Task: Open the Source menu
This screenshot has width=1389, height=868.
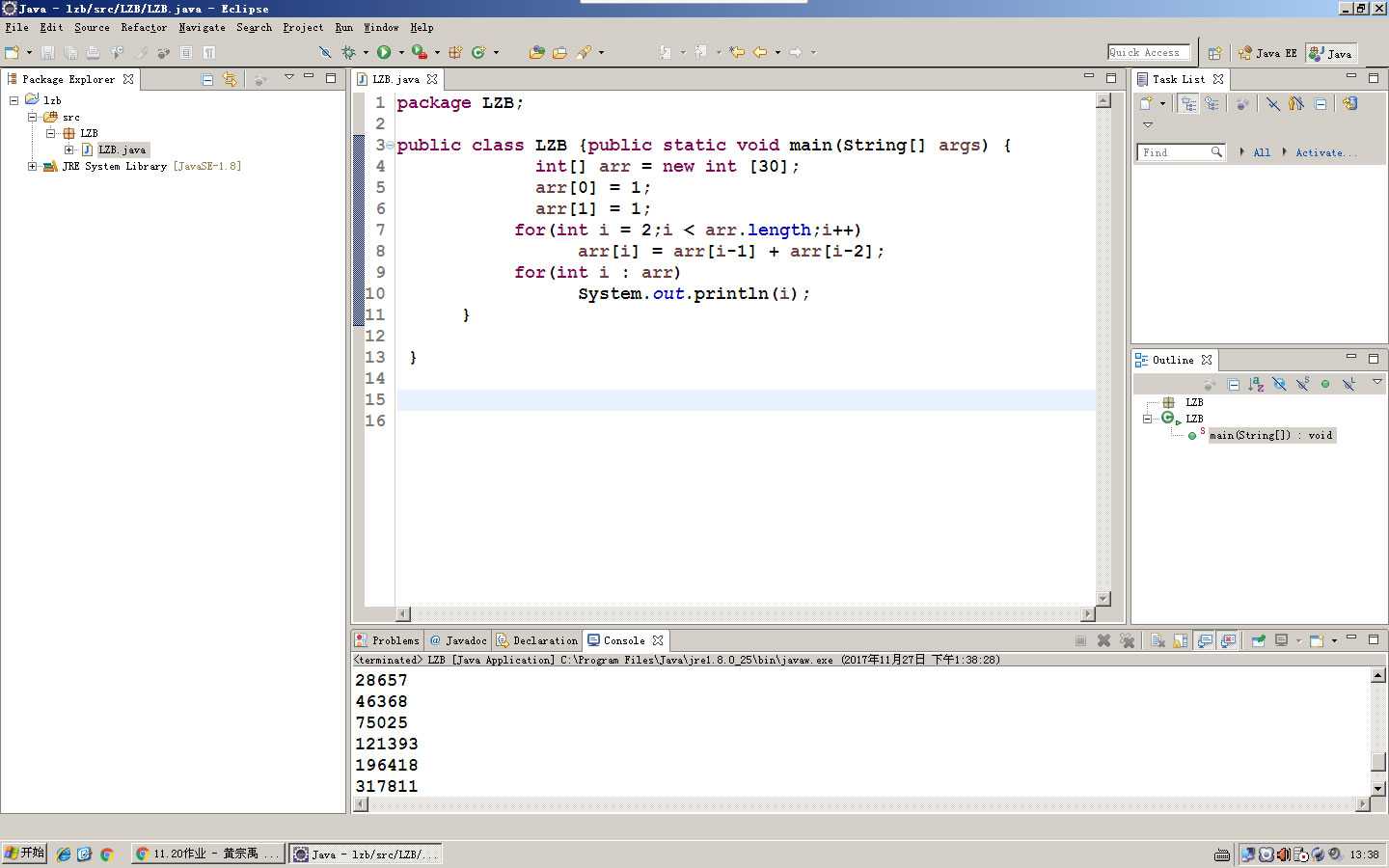Action: 92,28
